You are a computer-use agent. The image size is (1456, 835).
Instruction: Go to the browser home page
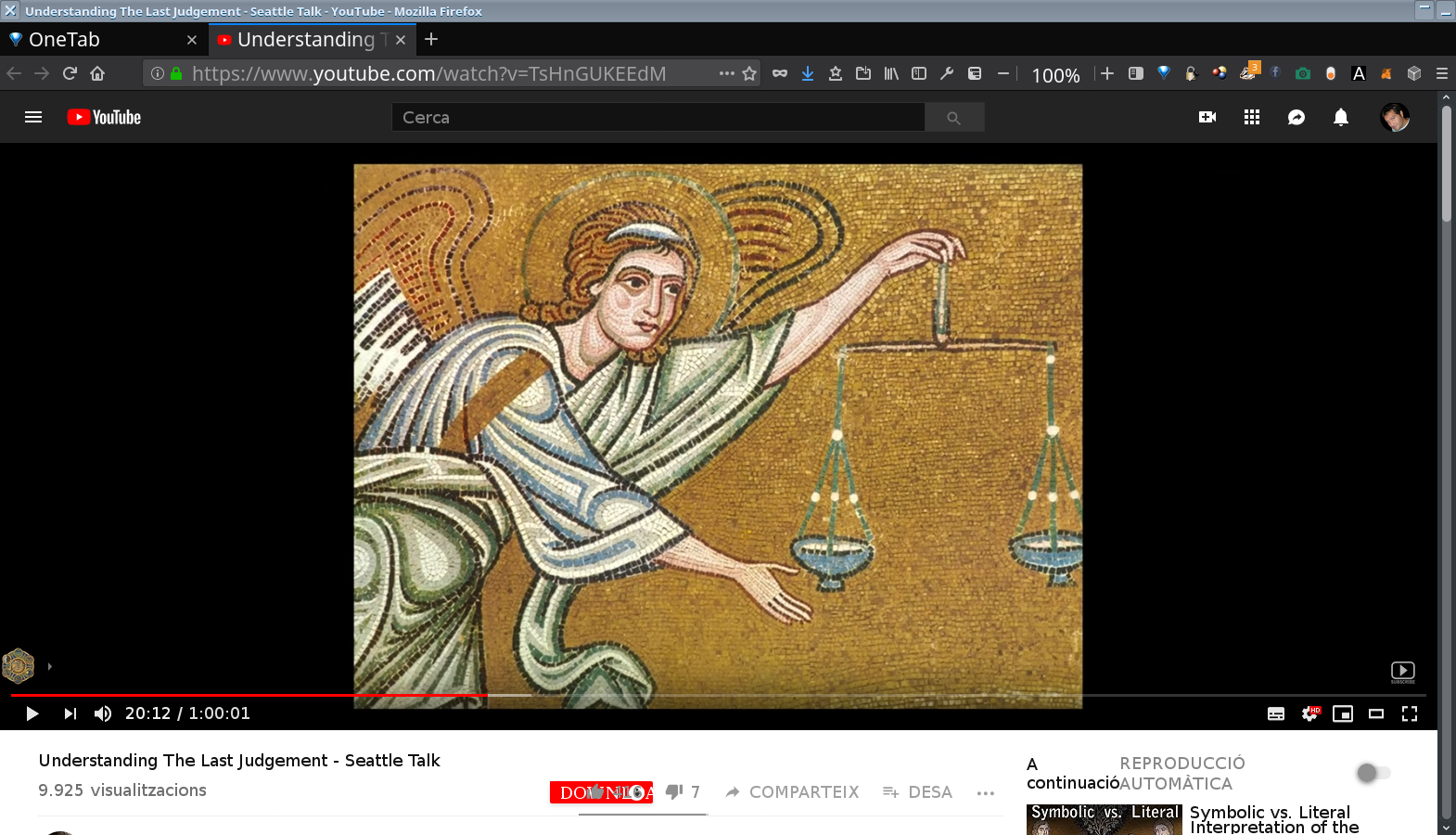coord(97,73)
